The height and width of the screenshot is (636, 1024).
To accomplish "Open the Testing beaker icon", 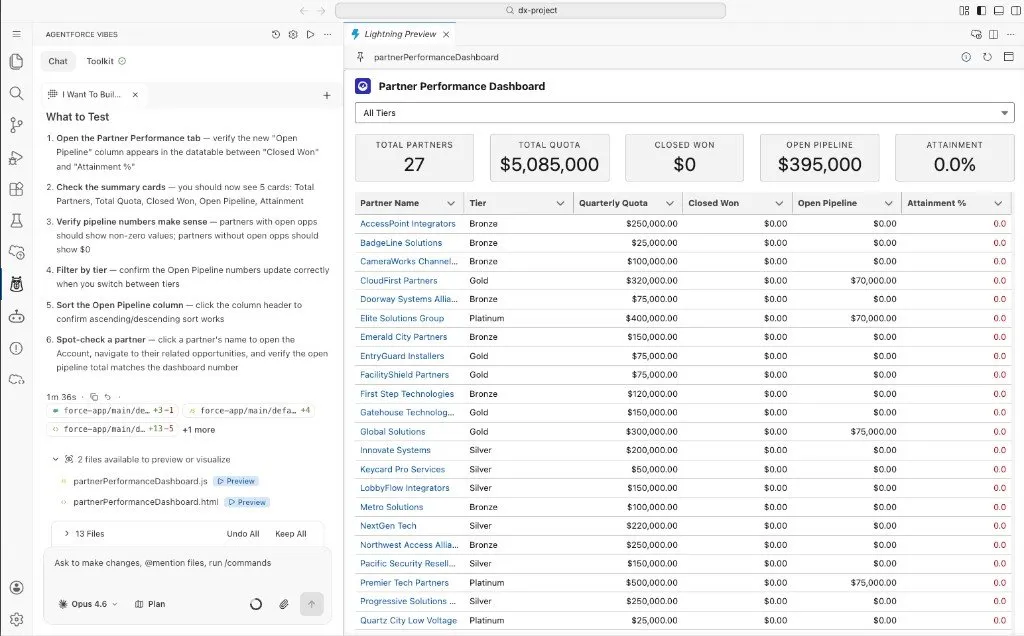I will point(16,221).
